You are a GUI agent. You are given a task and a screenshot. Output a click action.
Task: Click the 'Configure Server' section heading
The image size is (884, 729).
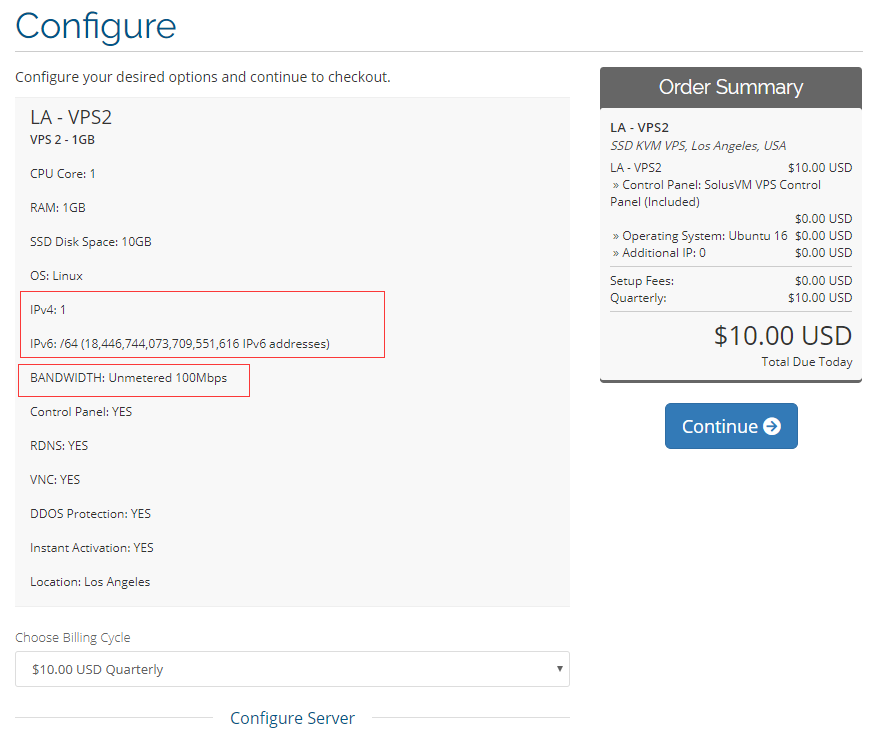pos(292,718)
